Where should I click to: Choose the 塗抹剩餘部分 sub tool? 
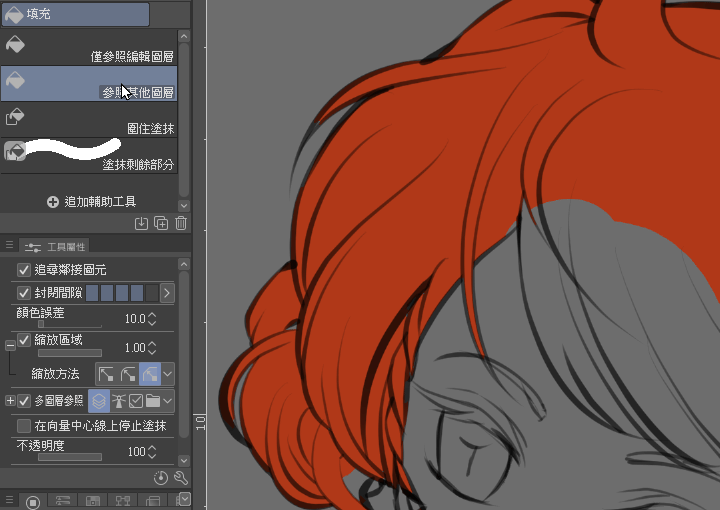pos(89,155)
